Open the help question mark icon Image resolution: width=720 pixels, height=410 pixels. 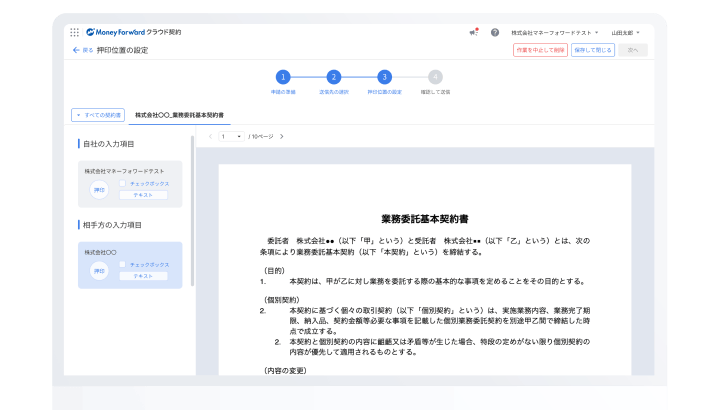pos(495,33)
